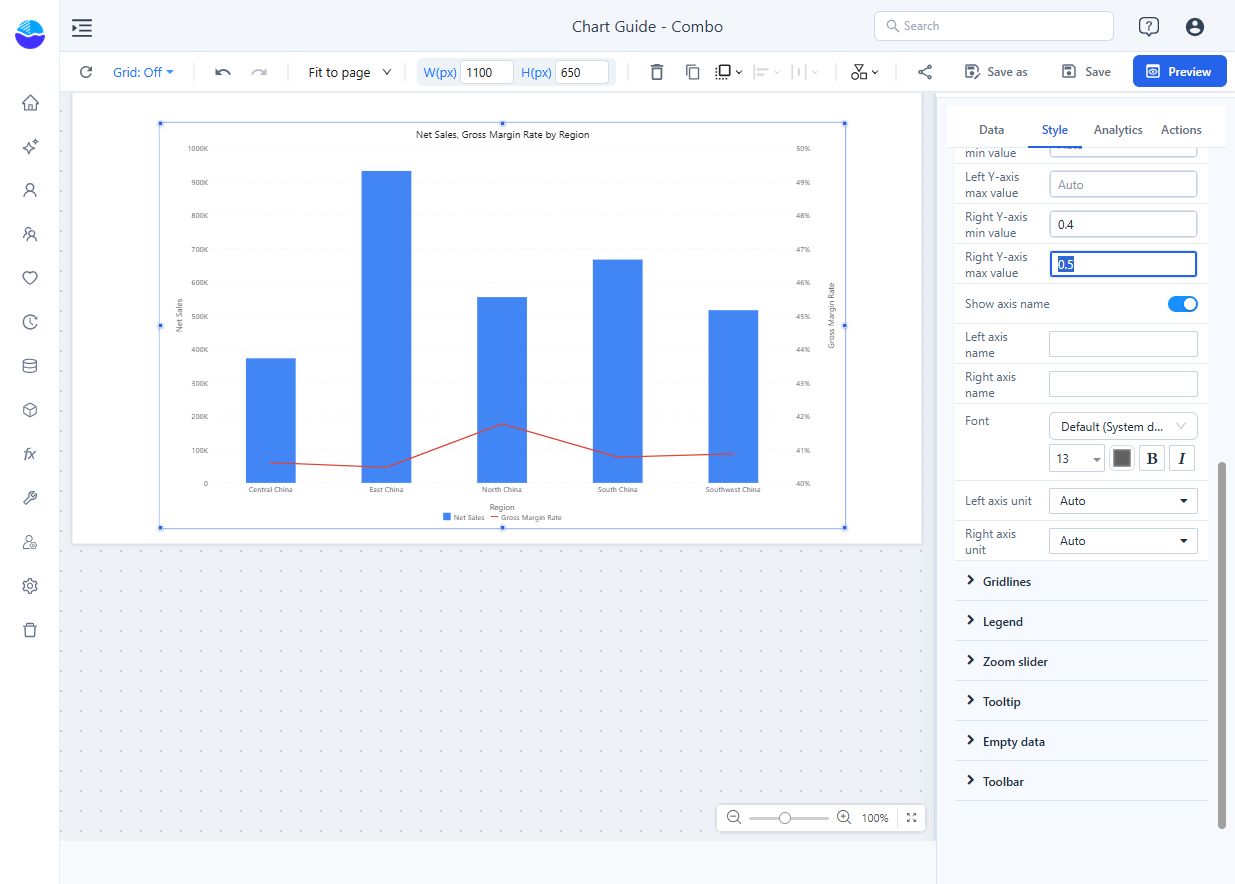Toggle the sidebar menu collapse button
The image size is (1235, 884).
(x=82, y=27)
